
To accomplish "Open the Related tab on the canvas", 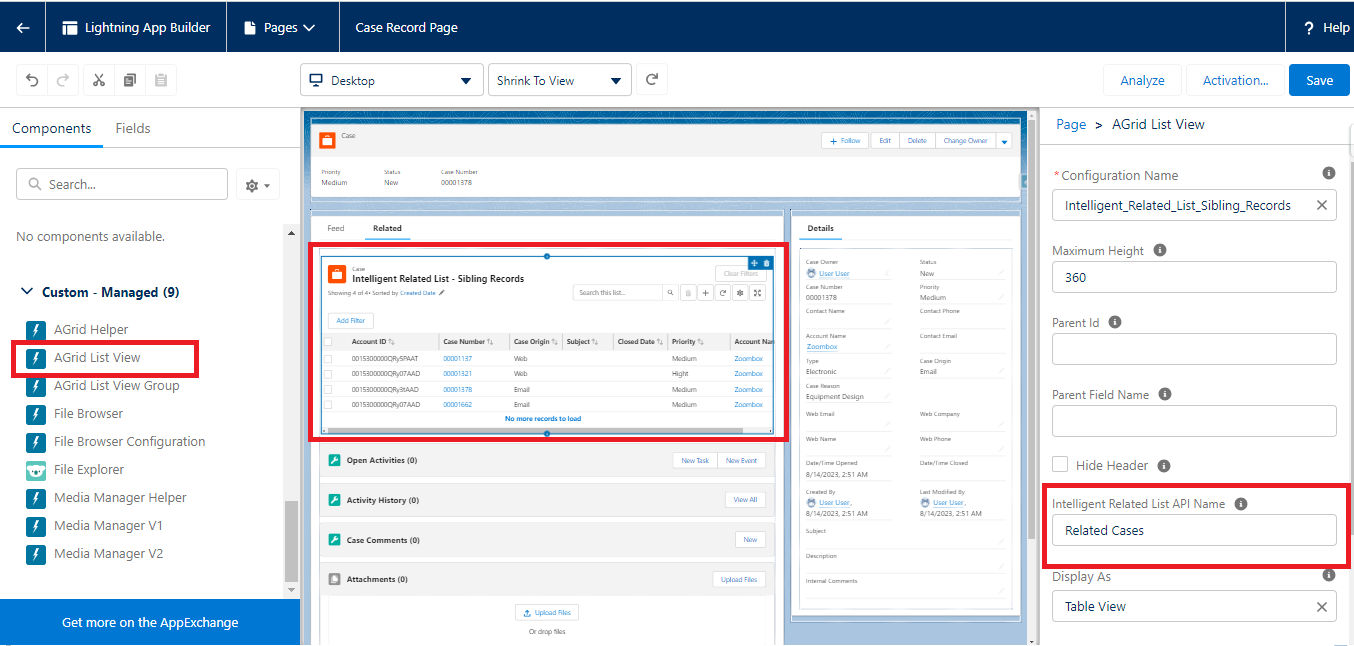I will [x=387, y=228].
